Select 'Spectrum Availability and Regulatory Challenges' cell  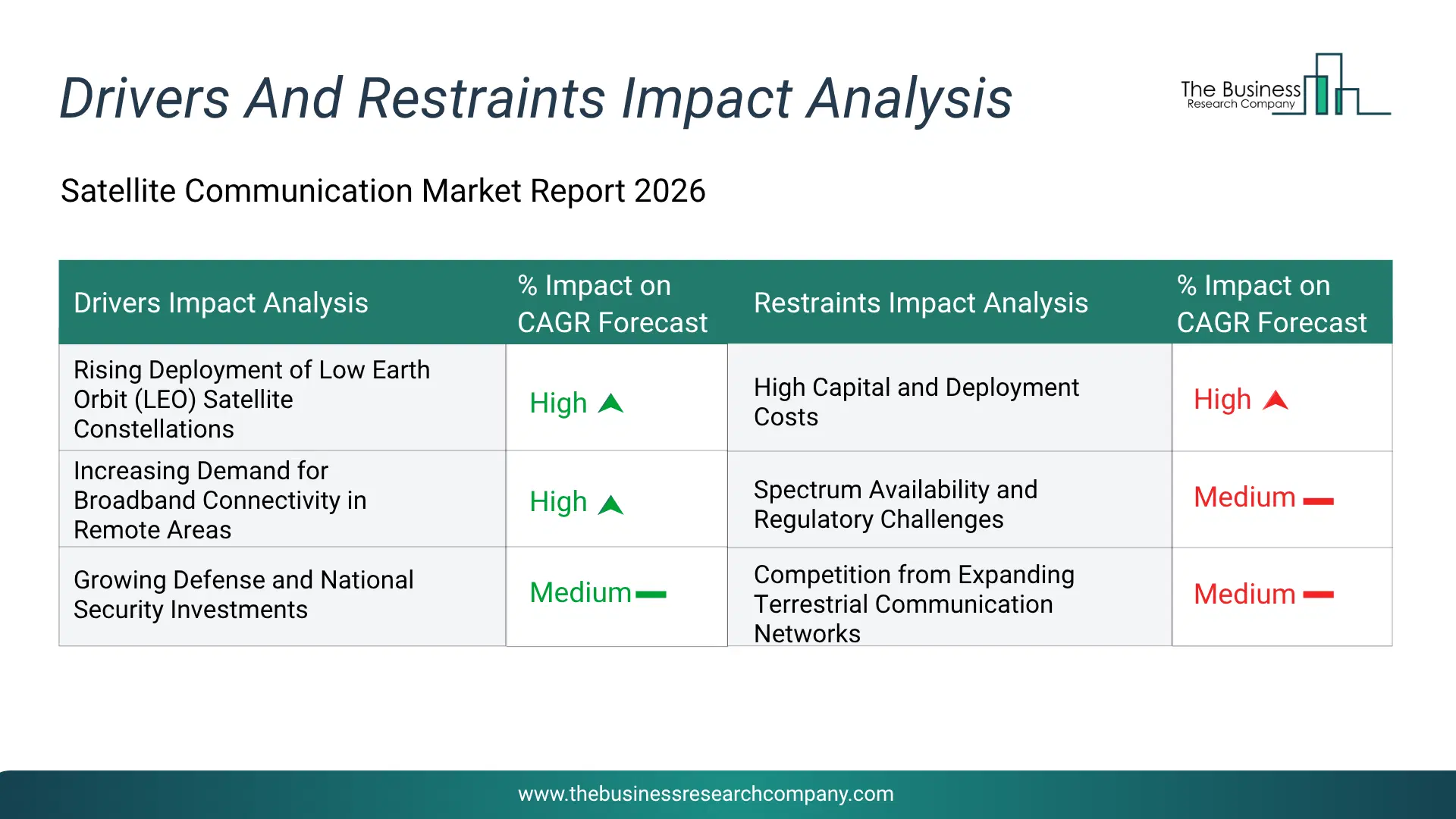(949, 500)
